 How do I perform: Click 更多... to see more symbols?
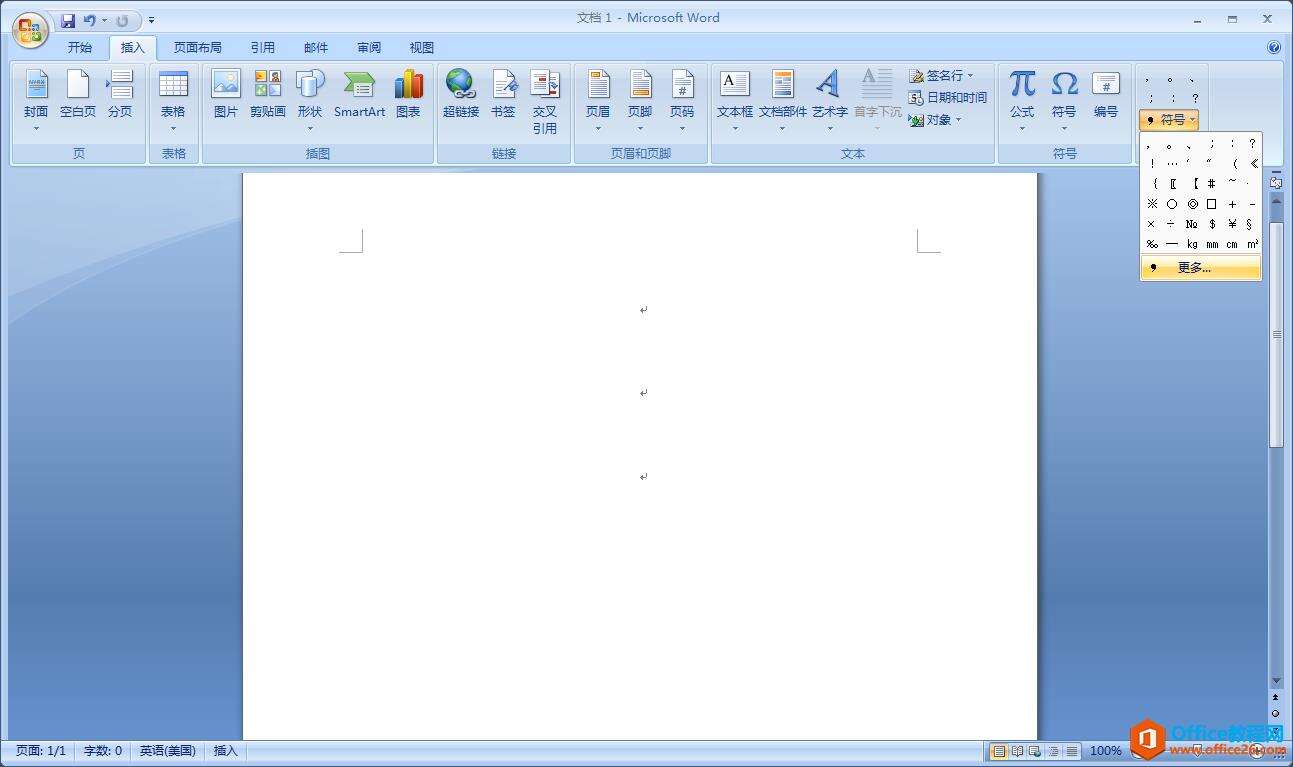[x=1201, y=268]
